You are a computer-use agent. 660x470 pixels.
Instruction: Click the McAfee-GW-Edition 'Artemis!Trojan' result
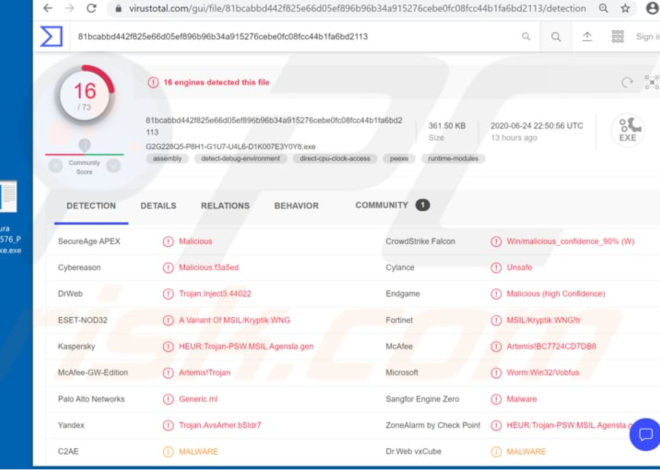coord(205,373)
